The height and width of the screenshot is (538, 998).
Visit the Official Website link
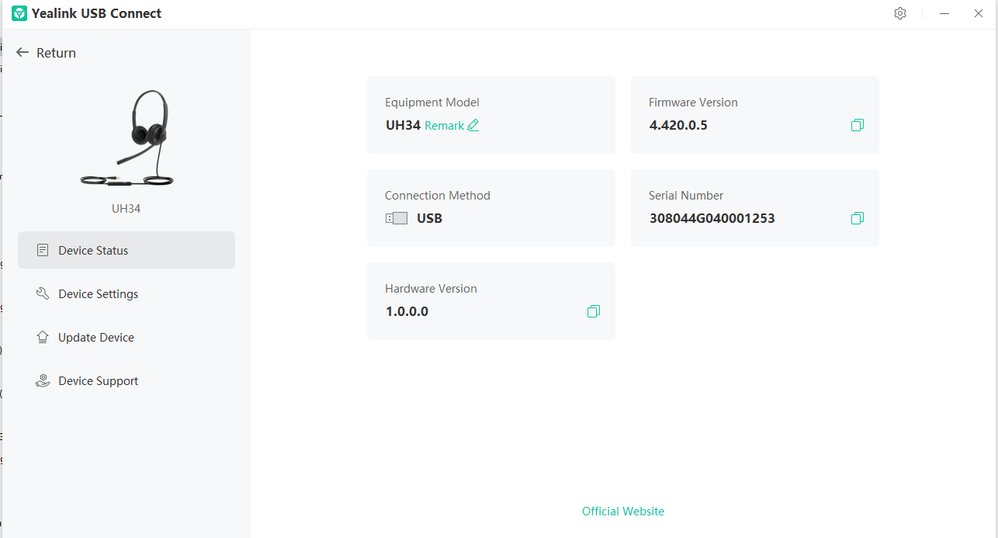623,511
